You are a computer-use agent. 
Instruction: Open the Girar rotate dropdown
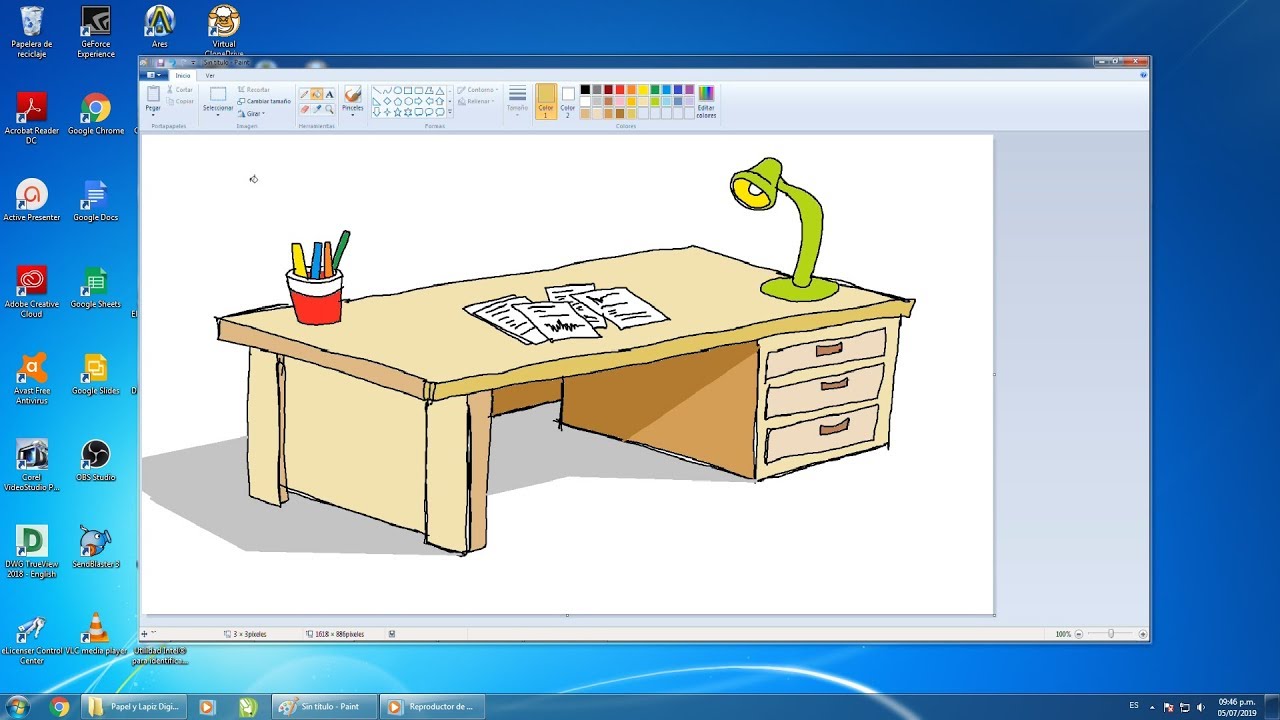coord(251,114)
